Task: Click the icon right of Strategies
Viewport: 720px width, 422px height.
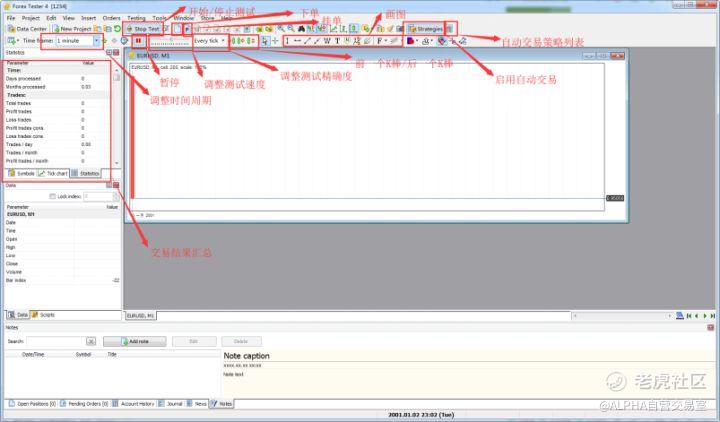Action: click(450, 29)
